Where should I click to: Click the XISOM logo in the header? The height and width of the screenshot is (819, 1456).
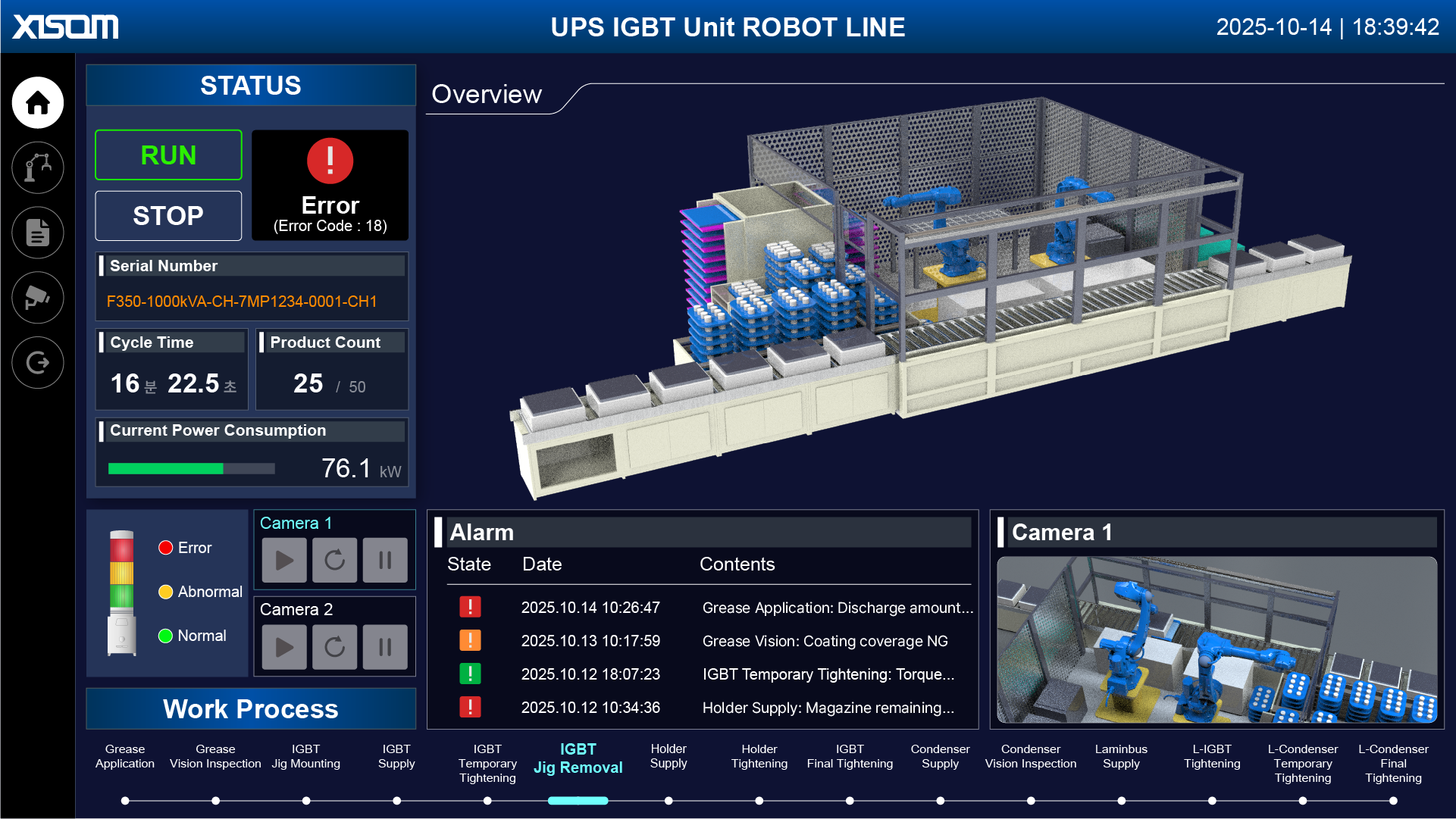pos(64,26)
